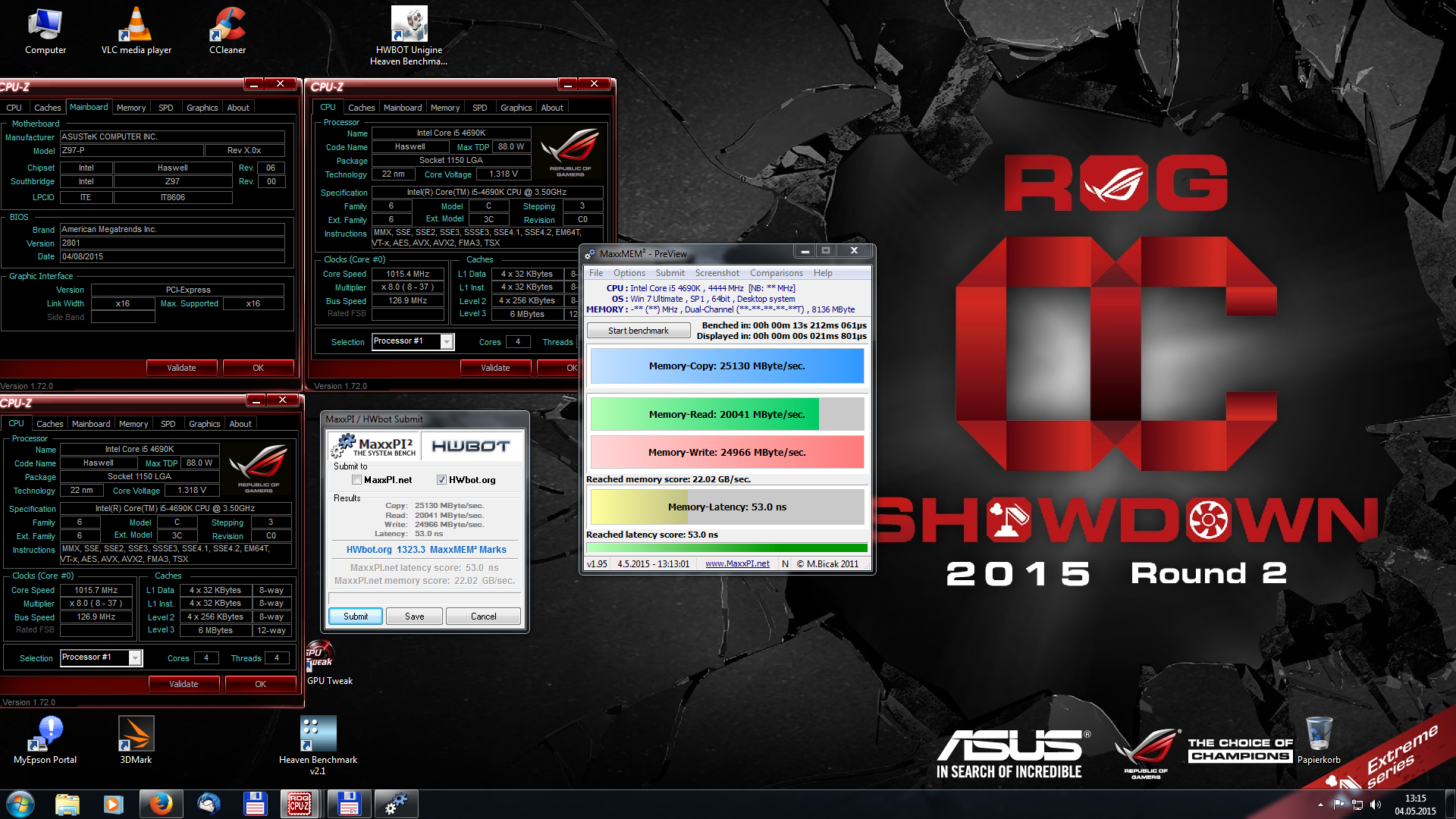The height and width of the screenshot is (819, 1456).
Task: Click the HWBOT logo in submit dialog
Action: pyautogui.click(x=471, y=446)
